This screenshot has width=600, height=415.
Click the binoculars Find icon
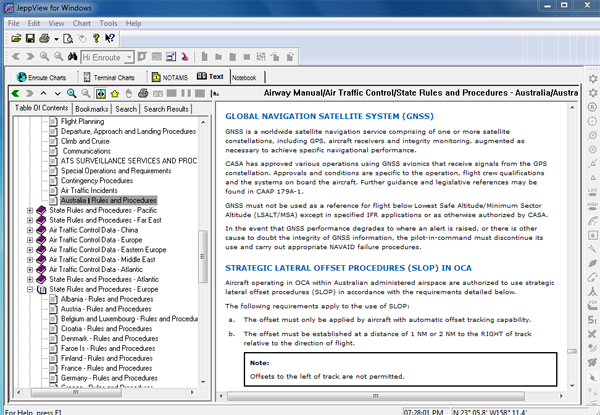point(72,57)
